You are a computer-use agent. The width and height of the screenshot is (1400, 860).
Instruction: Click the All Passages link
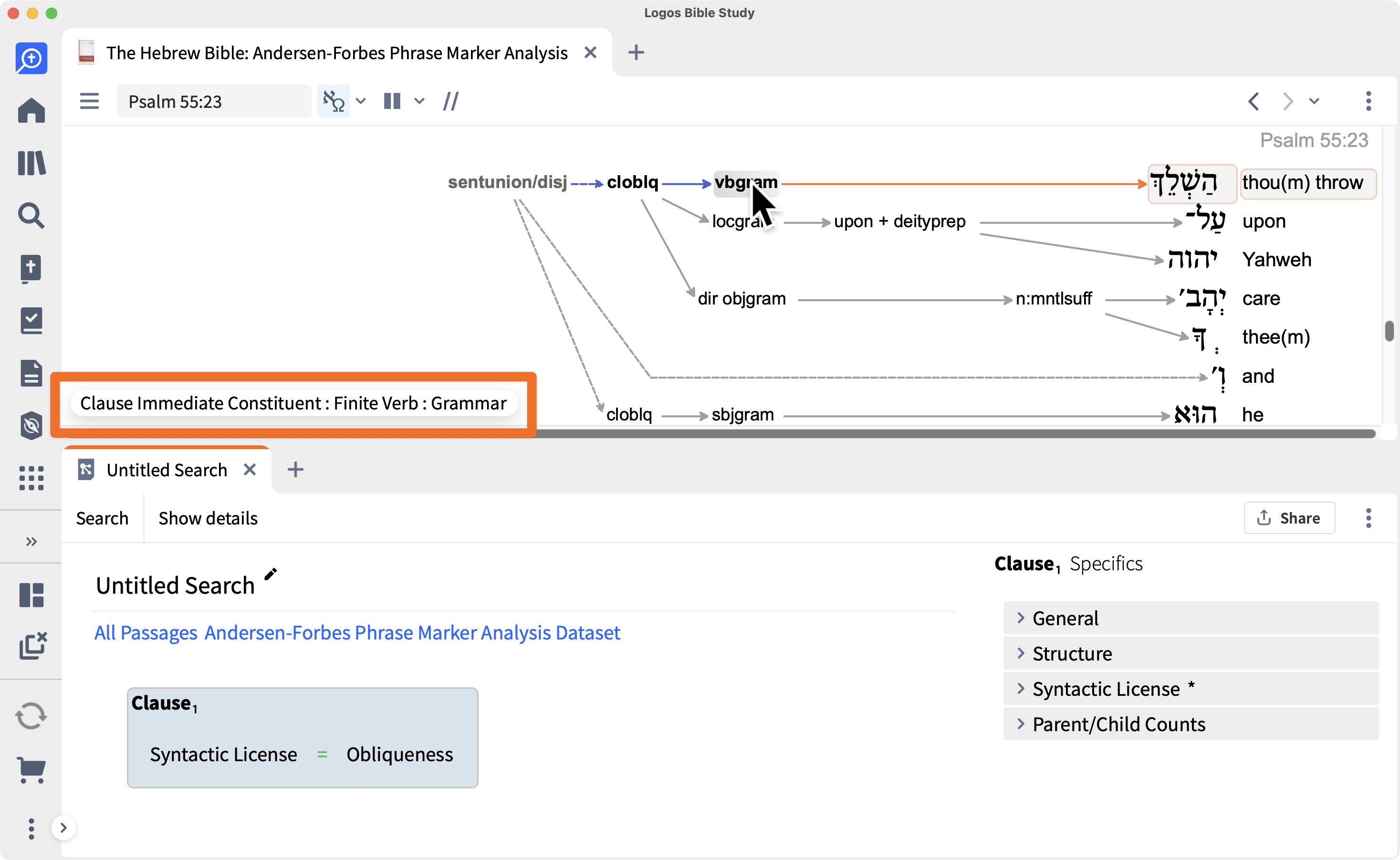pos(146,632)
